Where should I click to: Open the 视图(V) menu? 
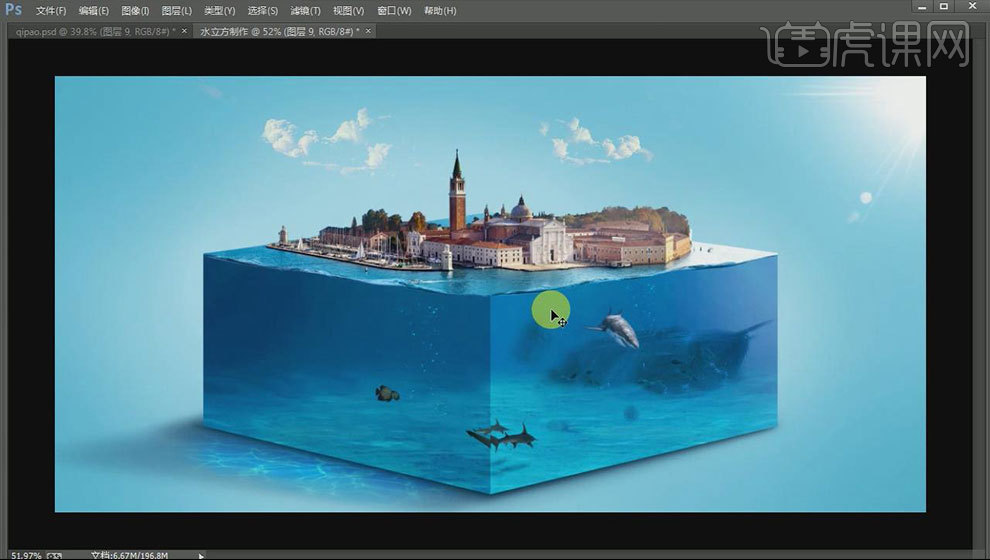348,11
